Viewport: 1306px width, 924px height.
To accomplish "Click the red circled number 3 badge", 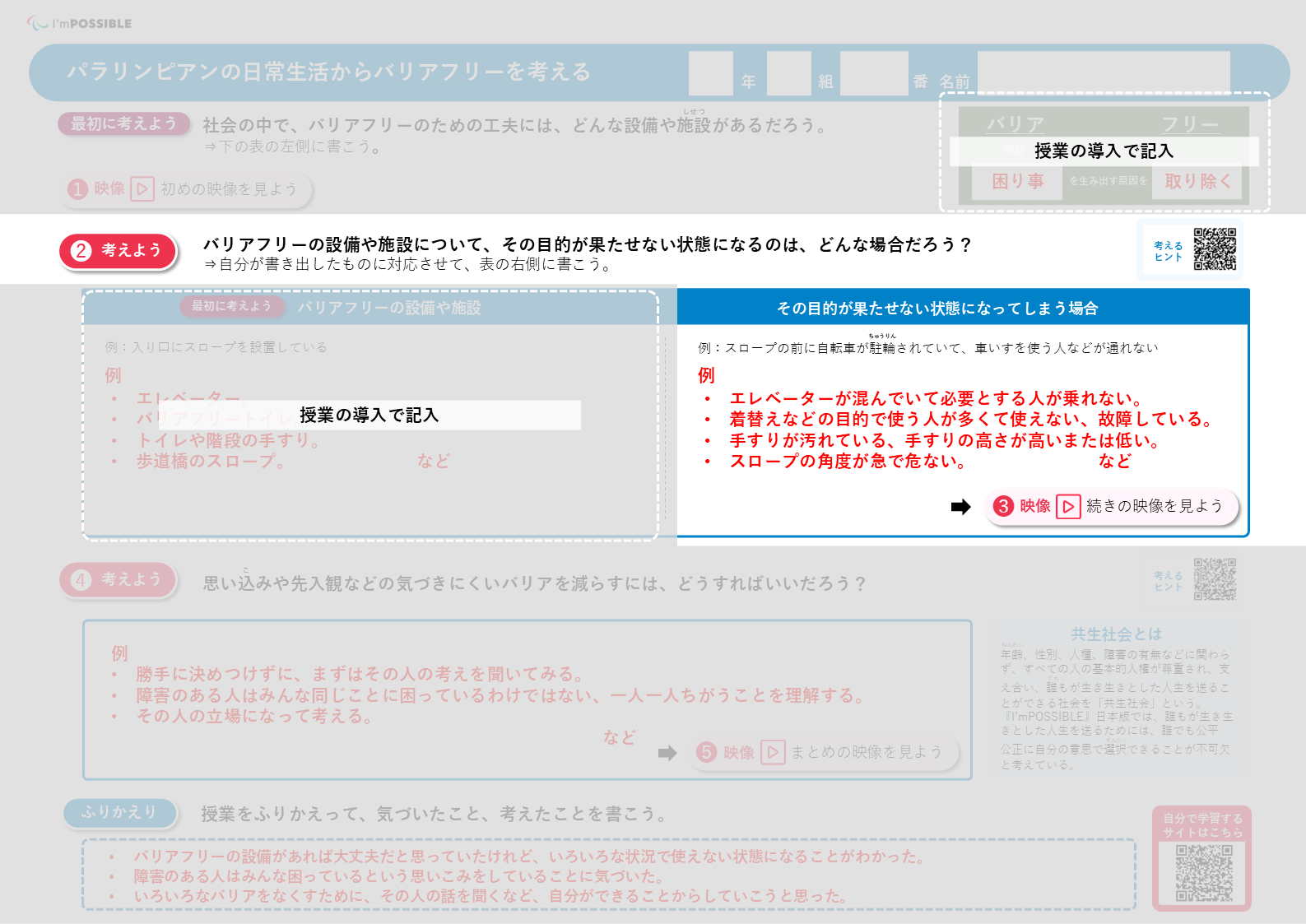I will click(1003, 506).
